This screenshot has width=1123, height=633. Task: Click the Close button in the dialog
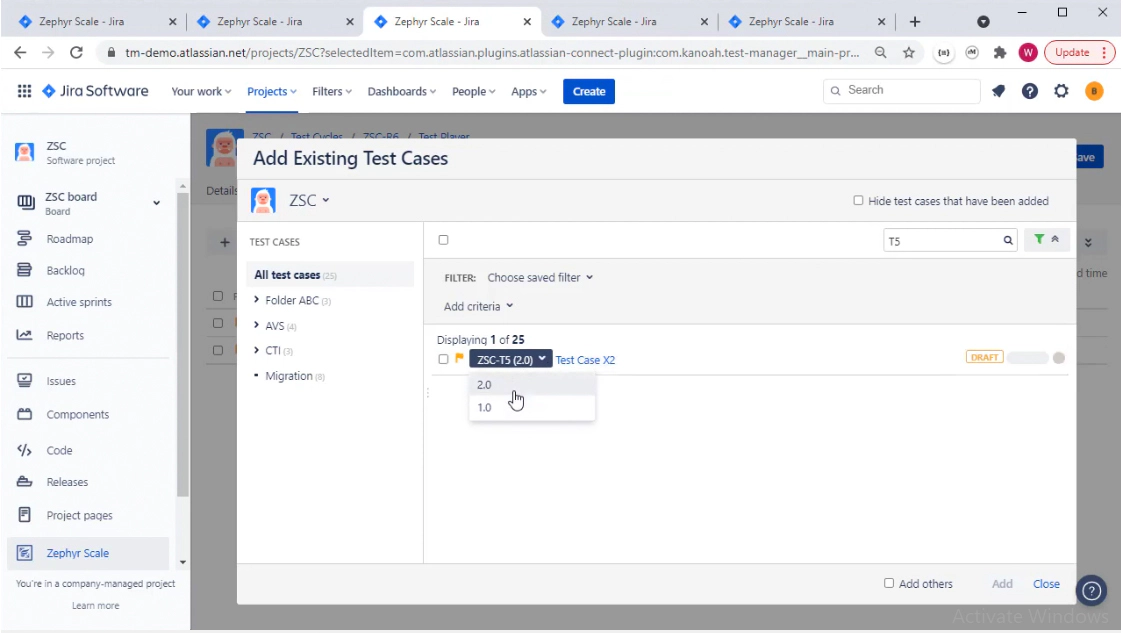[x=1046, y=583]
